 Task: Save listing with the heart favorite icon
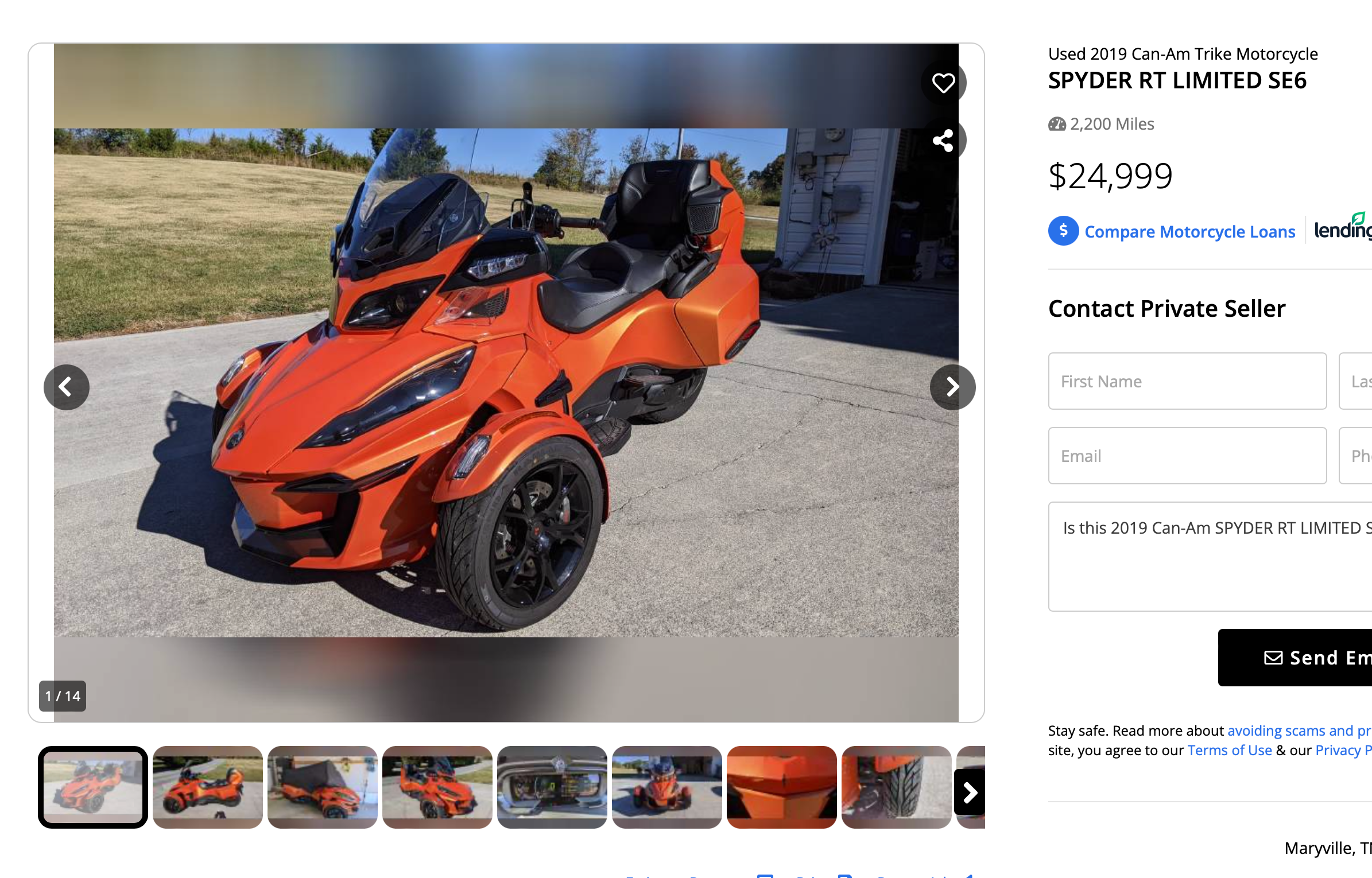click(943, 83)
